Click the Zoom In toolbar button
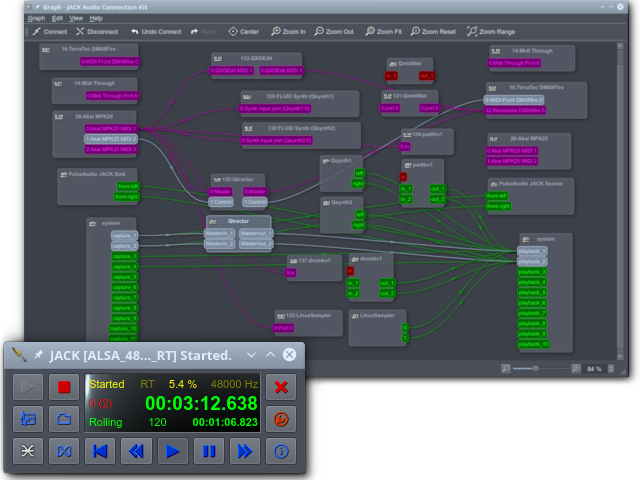The image size is (640, 480). point(289,31)
